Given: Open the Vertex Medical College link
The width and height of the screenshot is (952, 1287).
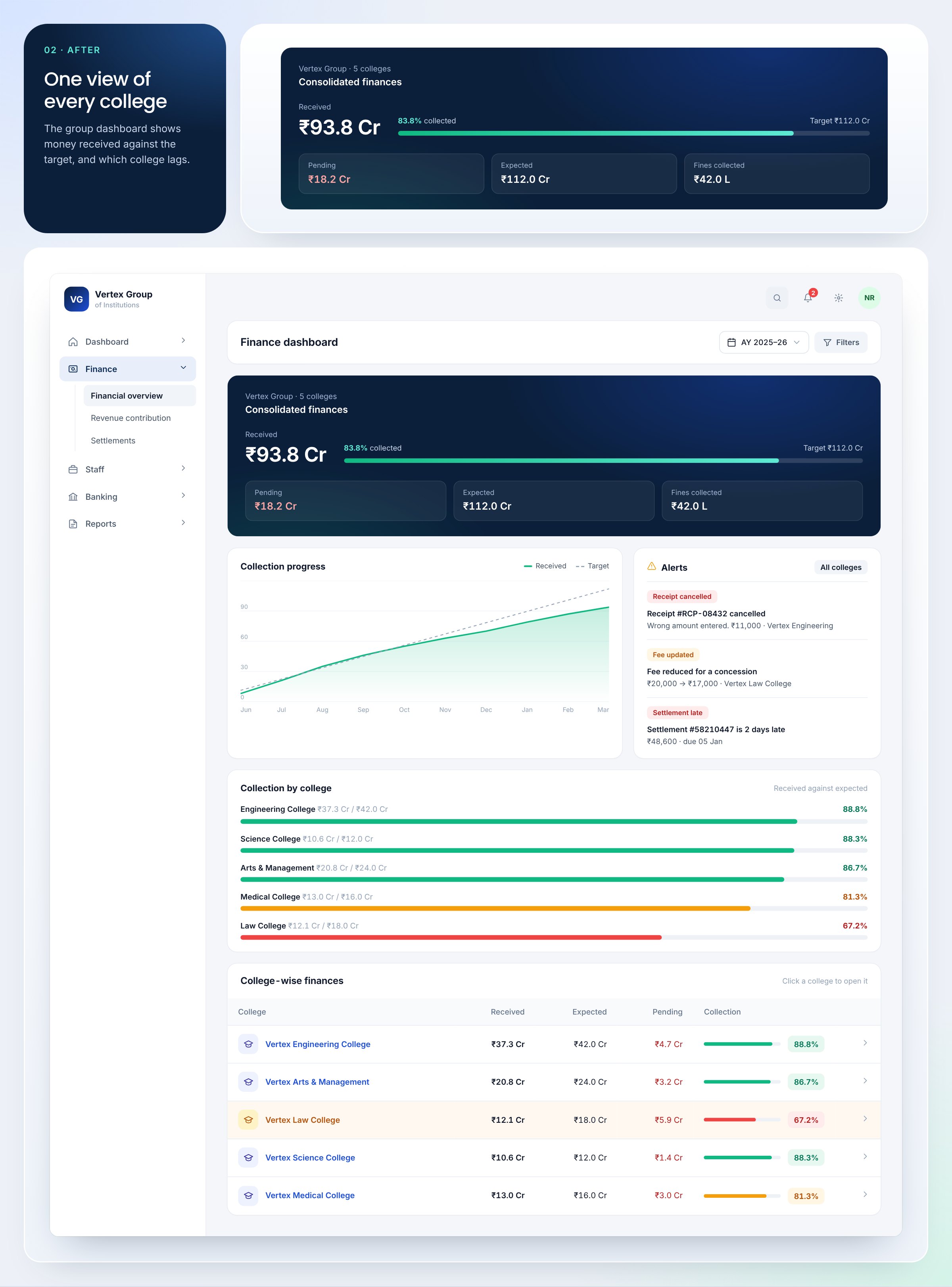Looking at the screenshot, I should tap(310, 1195).
